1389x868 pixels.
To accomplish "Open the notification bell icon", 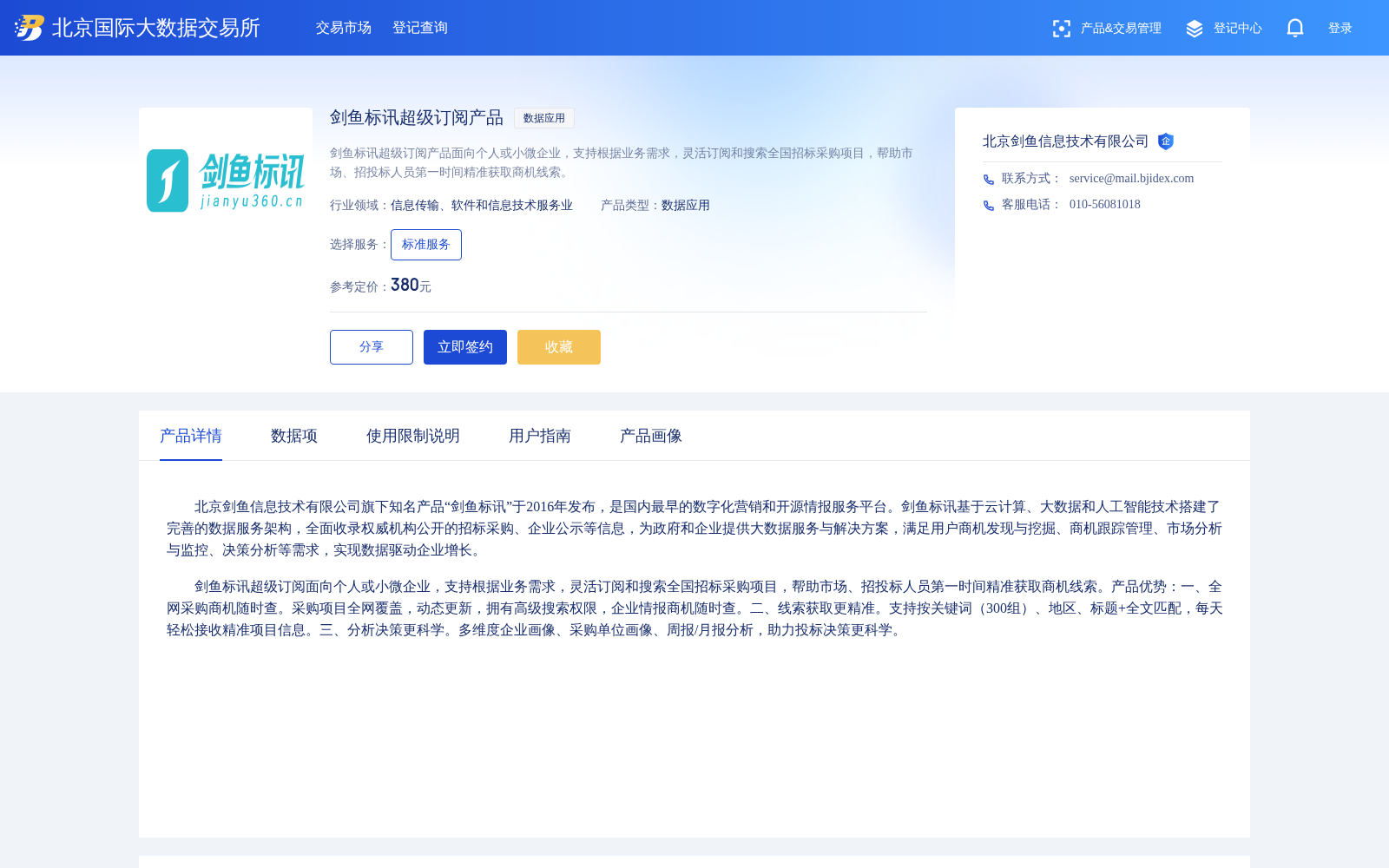I will [1295, 28].
